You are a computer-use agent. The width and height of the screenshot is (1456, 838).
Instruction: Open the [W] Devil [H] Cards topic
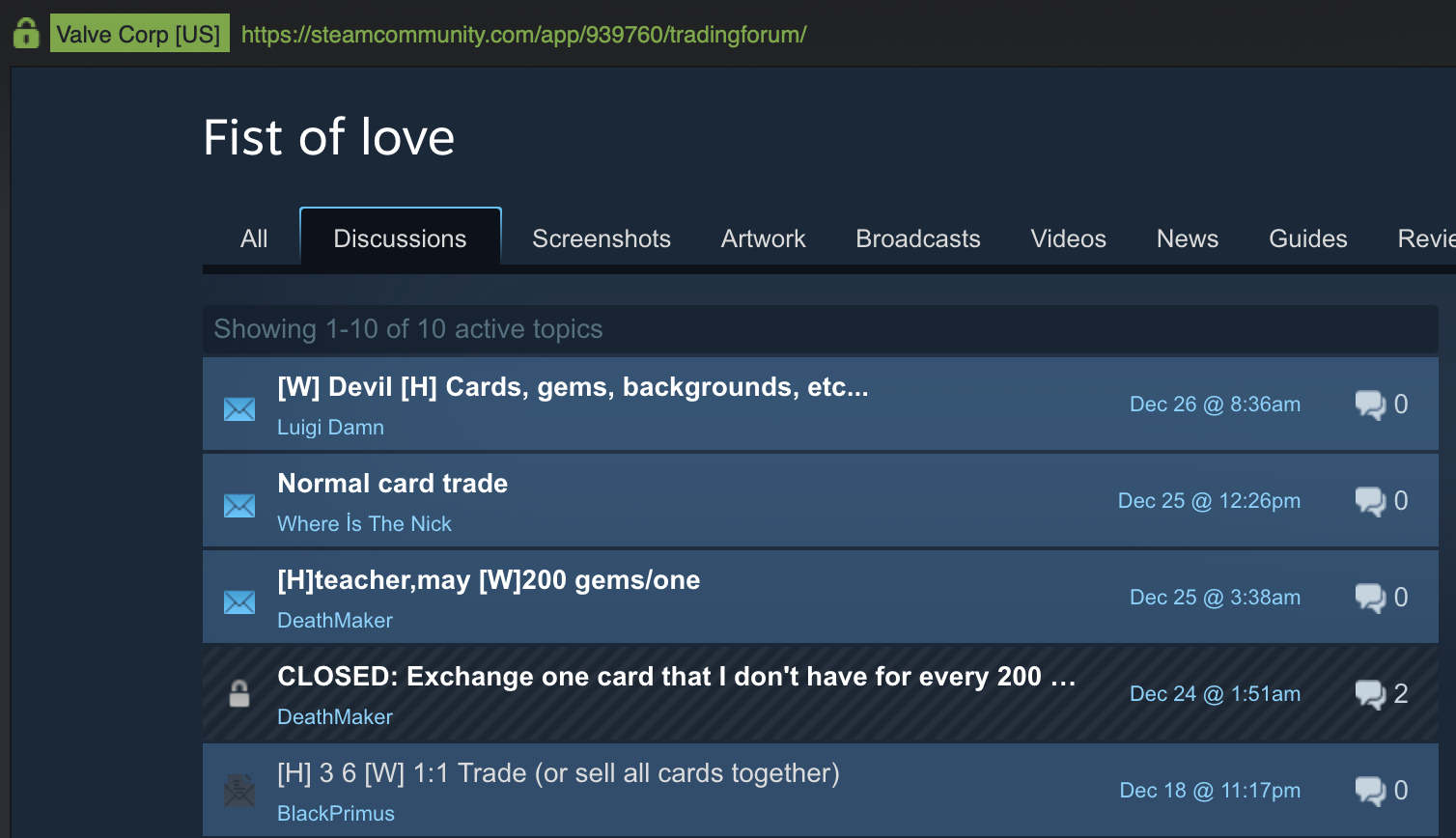pos(573,387)
